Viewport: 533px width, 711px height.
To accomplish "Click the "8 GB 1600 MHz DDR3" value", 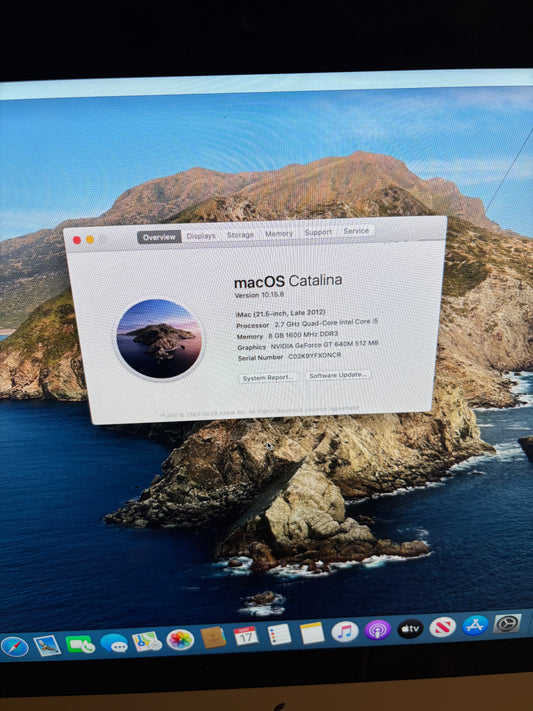I will click(303, 335).
